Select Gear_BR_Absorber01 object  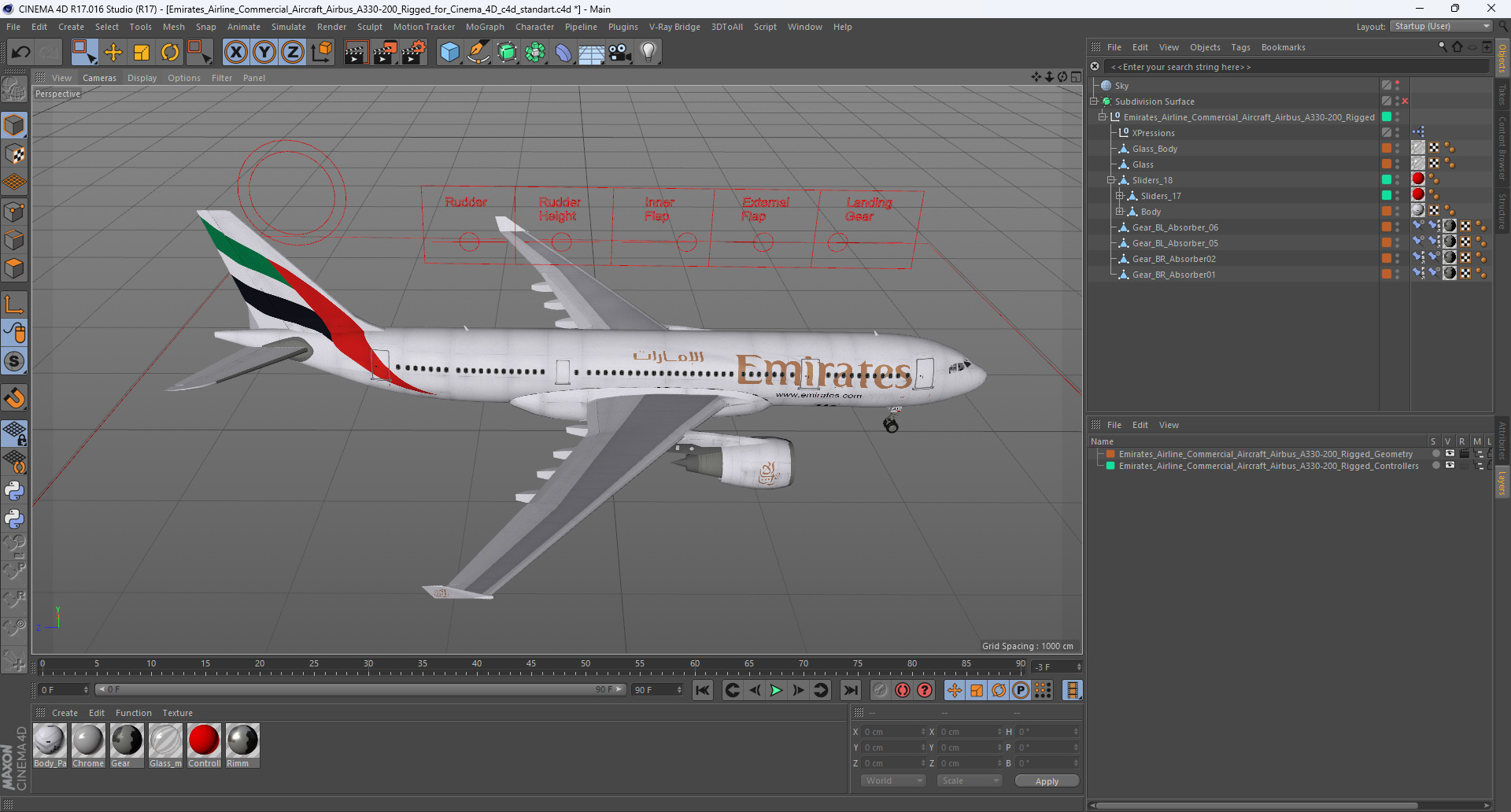pos(1173,275)
